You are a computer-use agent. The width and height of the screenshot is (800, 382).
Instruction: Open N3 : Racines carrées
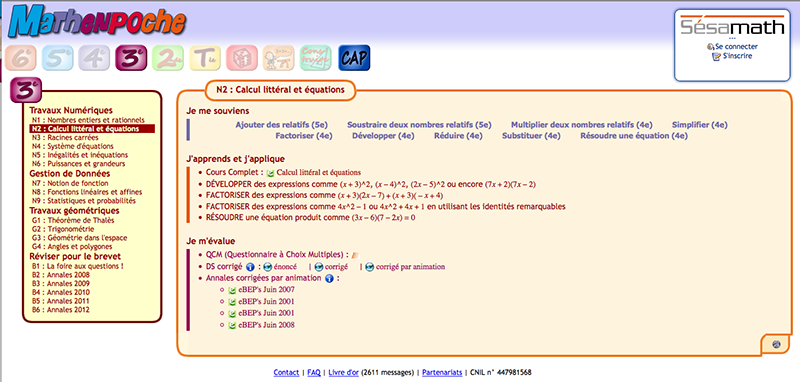(x=65, y=138)
